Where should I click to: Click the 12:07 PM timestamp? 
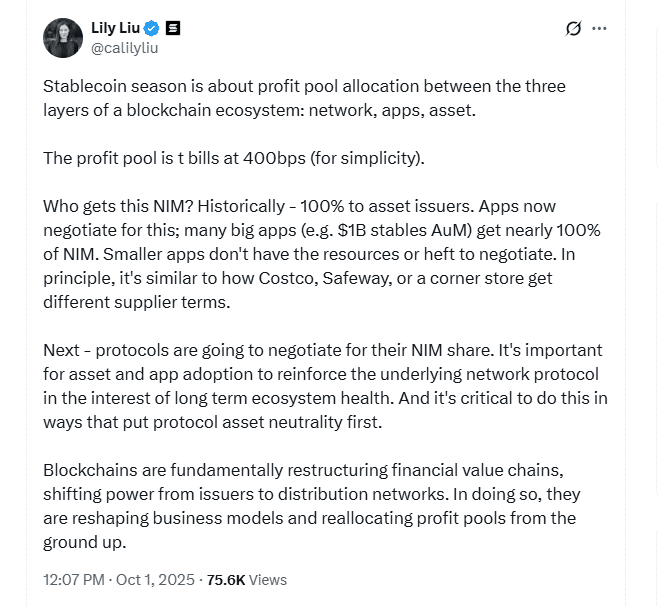75,579
